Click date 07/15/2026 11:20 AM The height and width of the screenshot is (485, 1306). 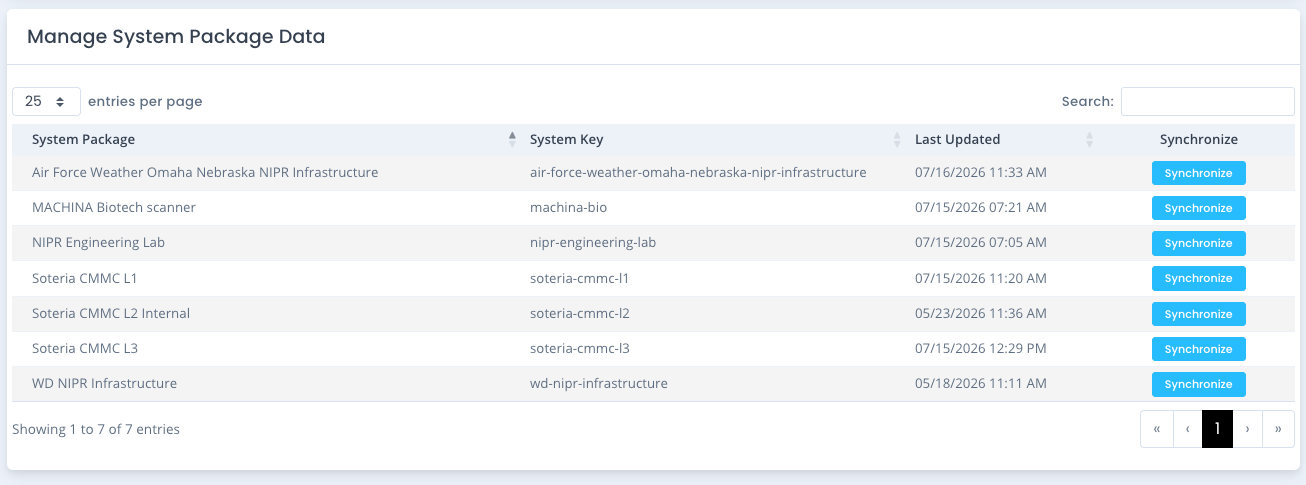(x=981, y=278)
